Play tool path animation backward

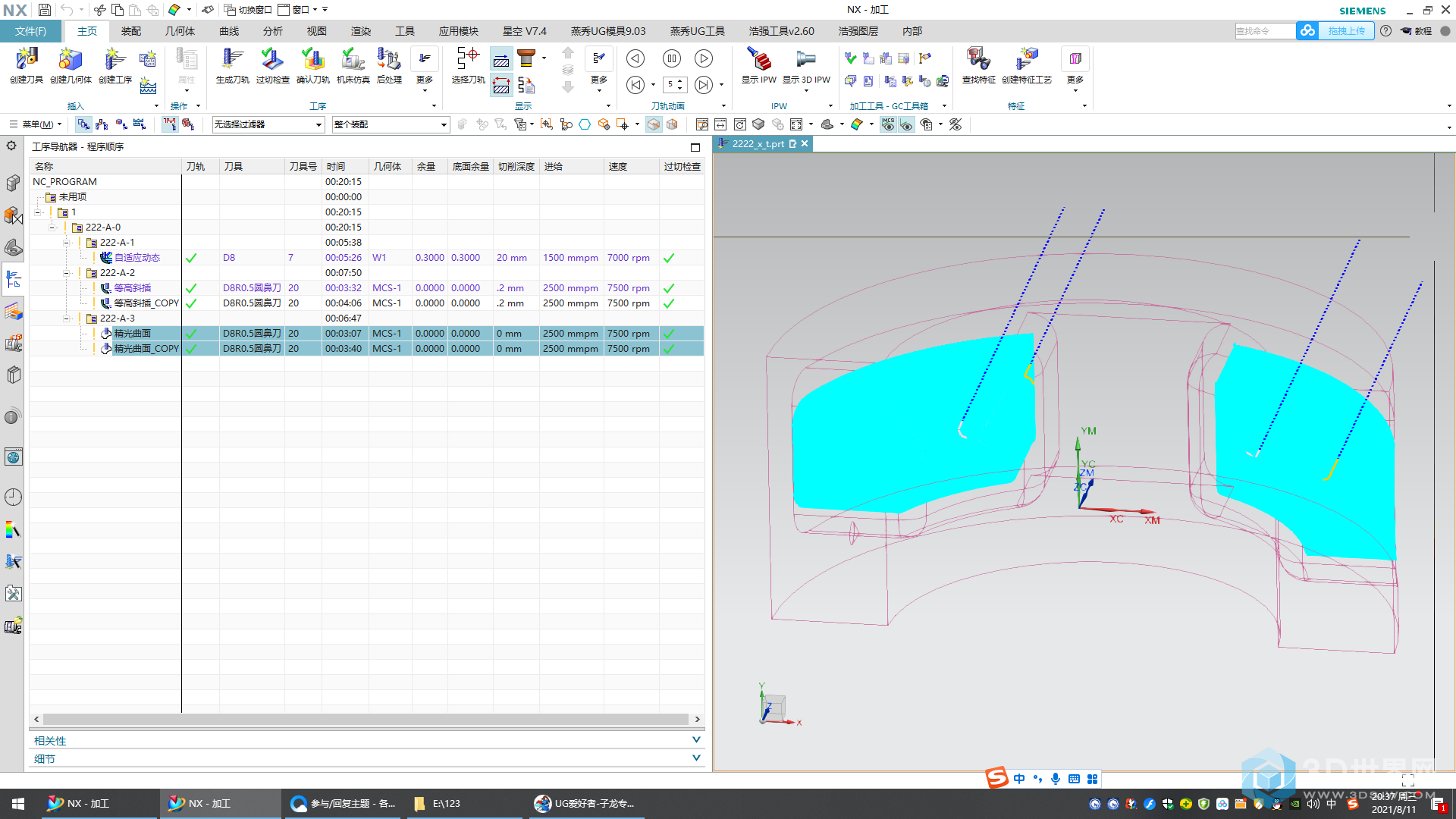(x=635, y=58)
